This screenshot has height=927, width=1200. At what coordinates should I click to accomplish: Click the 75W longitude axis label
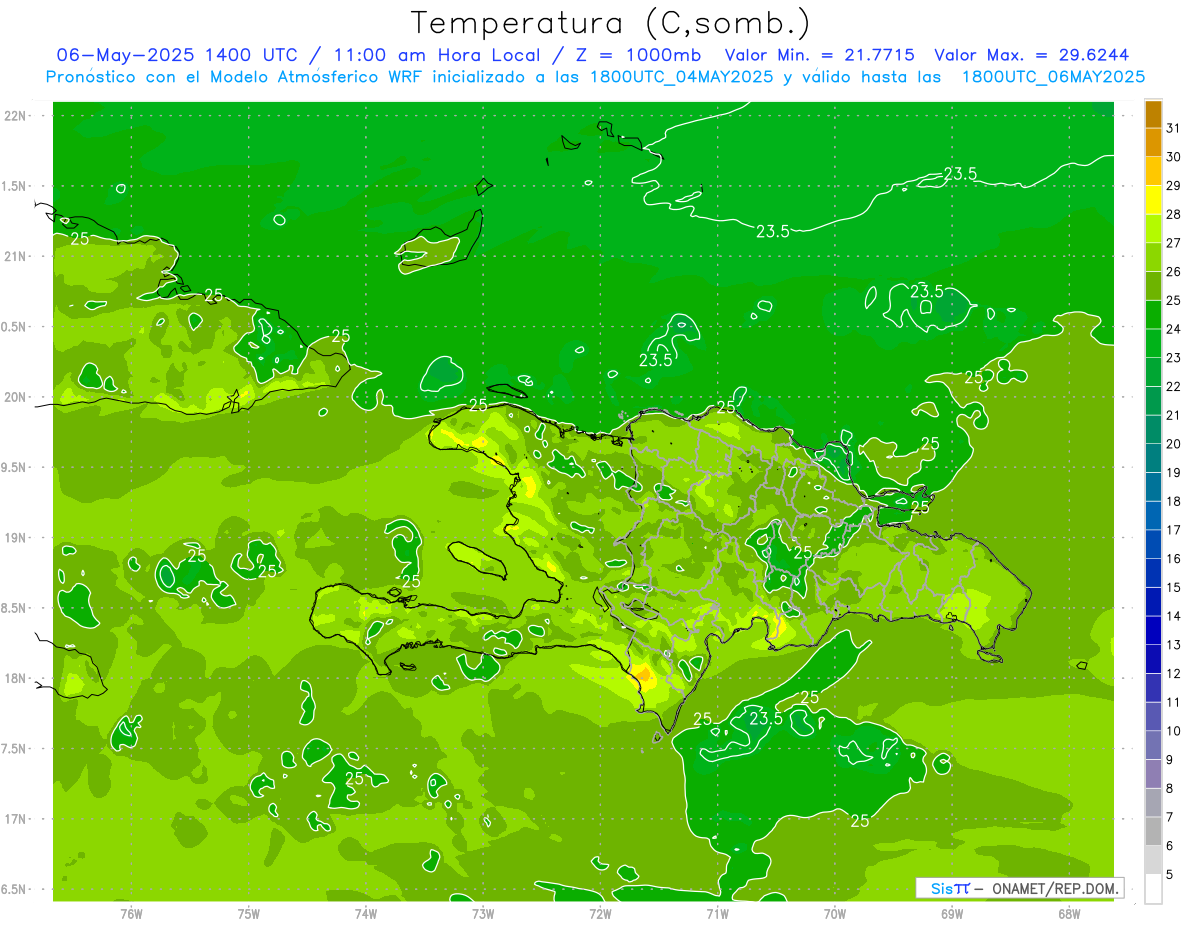click(249, 913)
